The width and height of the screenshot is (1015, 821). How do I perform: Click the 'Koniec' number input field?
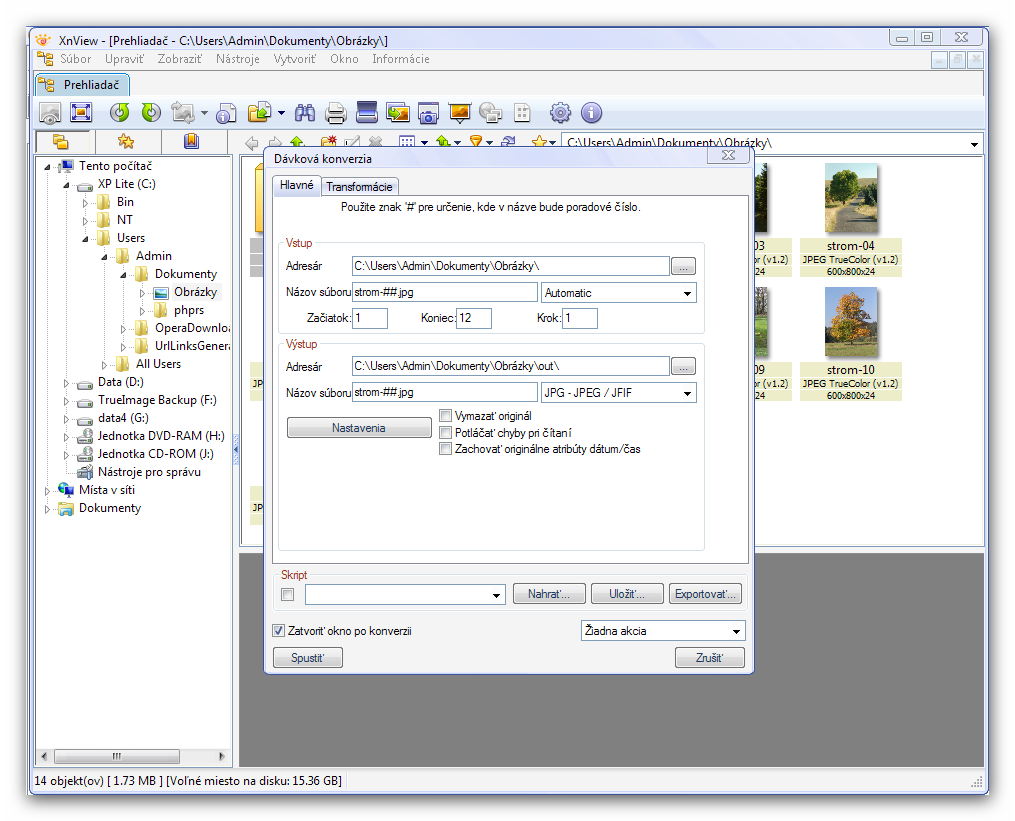(474, 318)
